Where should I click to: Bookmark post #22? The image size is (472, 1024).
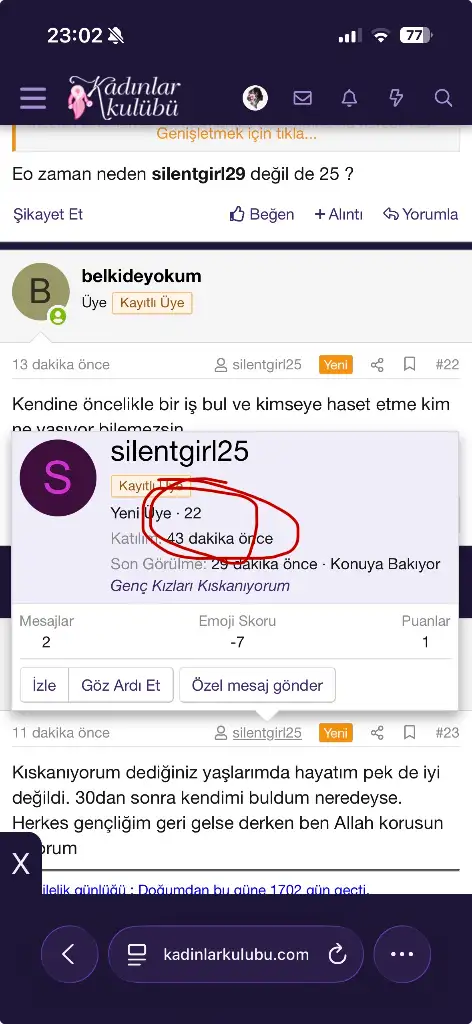(x=409, y=364)
